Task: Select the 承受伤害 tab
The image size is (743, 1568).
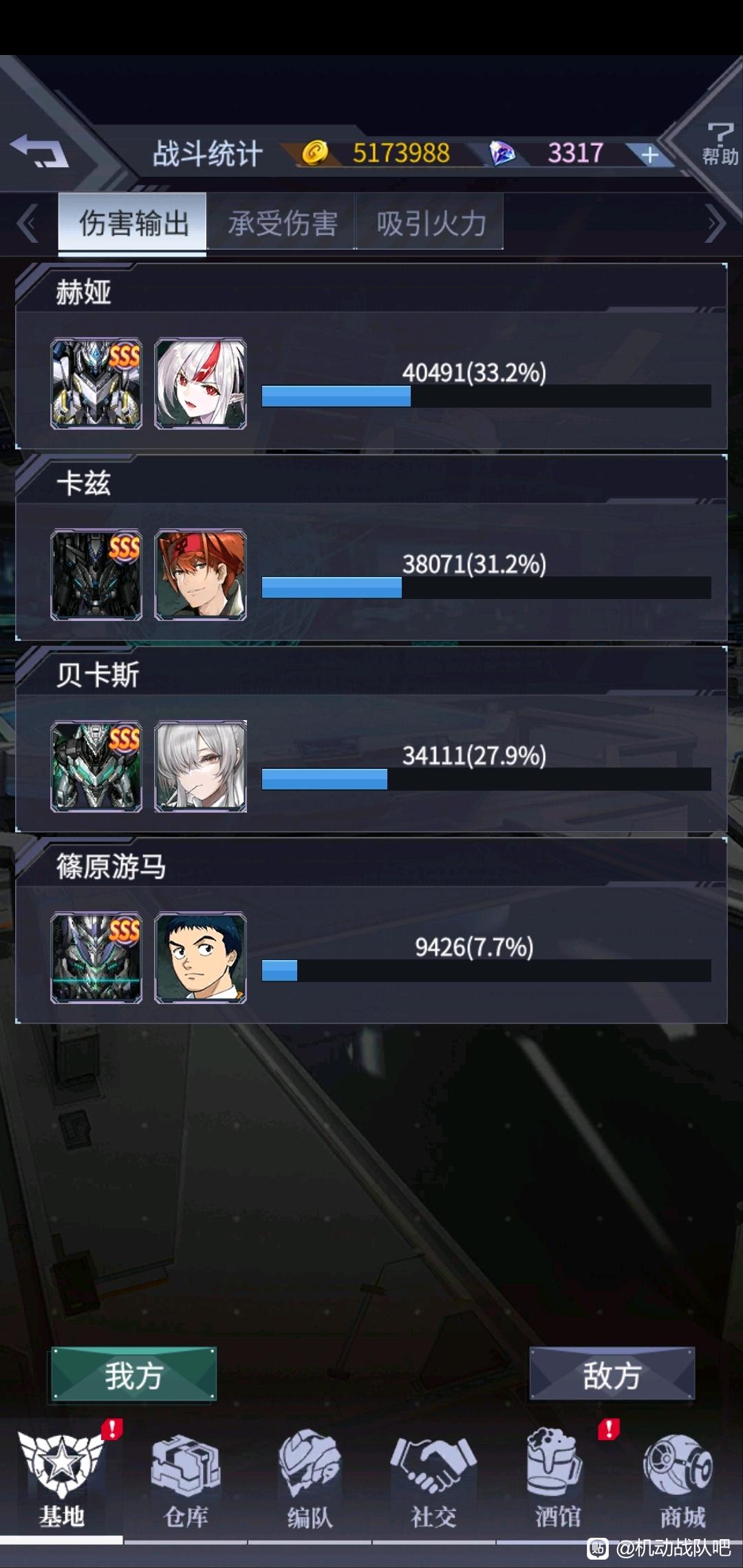Action: click(x=282, y=222)
